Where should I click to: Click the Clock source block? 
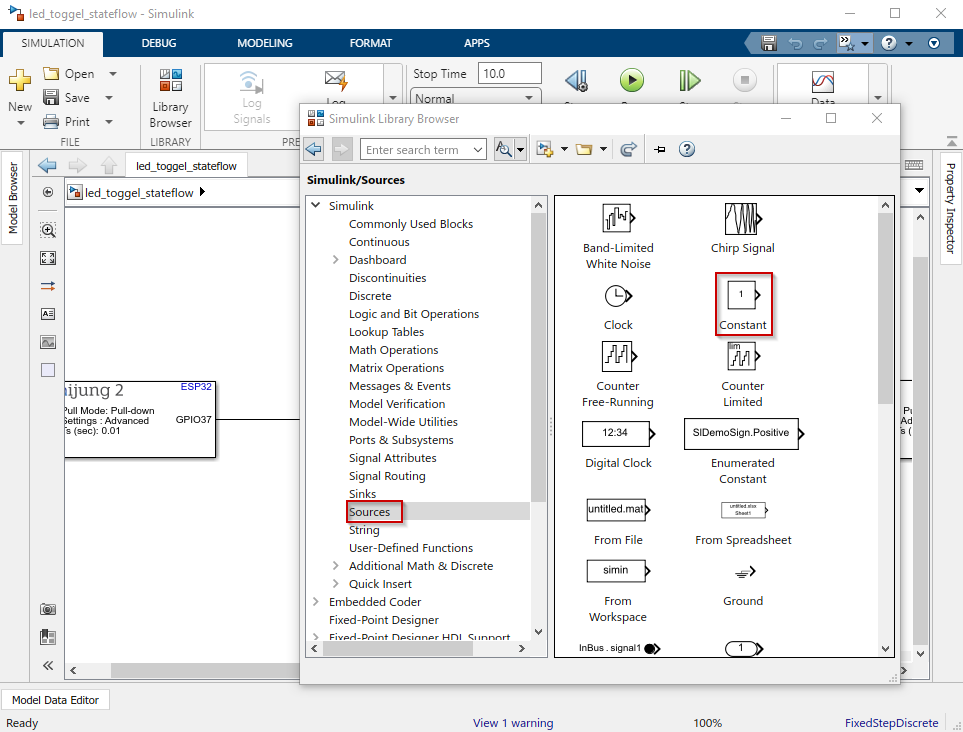(618, 296)
